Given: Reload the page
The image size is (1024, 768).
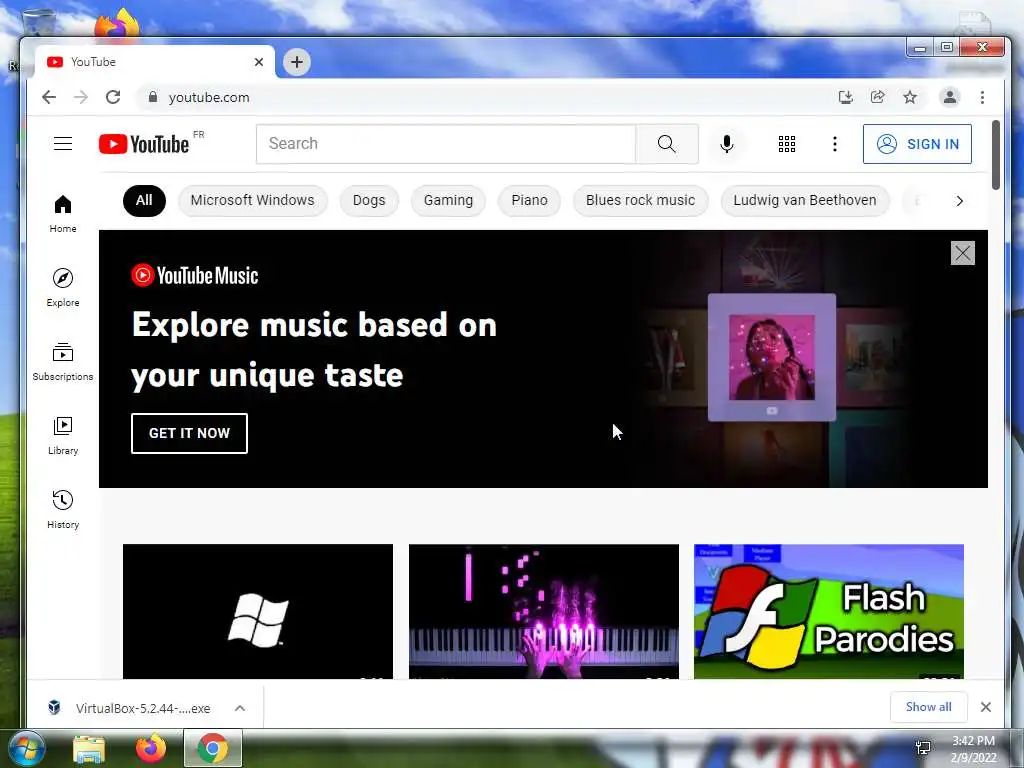Looking at the screenshot, I should pyautogui.click(x=113, y=97).
